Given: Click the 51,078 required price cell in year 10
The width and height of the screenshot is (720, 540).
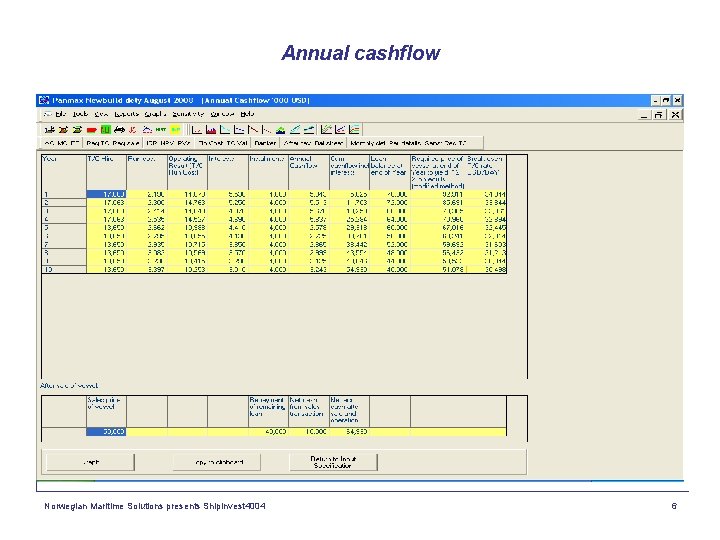Looking at the screenshot, I should pyautogui.click(x=438, y=270).
